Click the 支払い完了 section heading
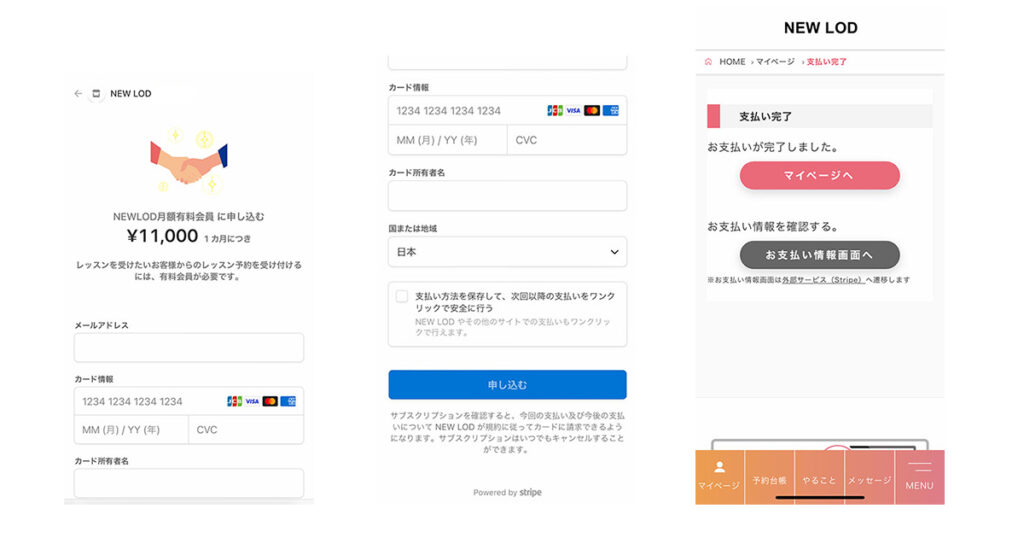The height and width of the screenshot is (538, 1024). 765,116
